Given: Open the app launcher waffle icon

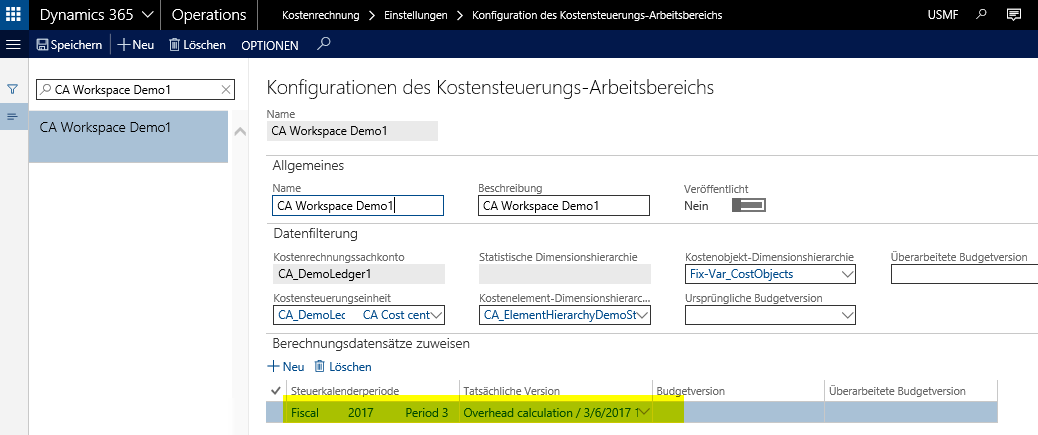Looking at the screenshot, I should pyautogui.click(x=14, y=15).
